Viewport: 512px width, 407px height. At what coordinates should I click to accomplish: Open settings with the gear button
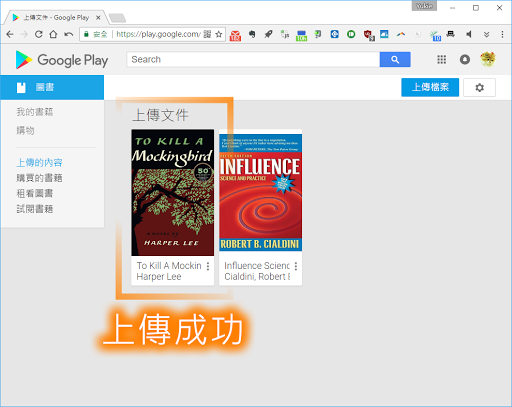(x=479, y=88)
